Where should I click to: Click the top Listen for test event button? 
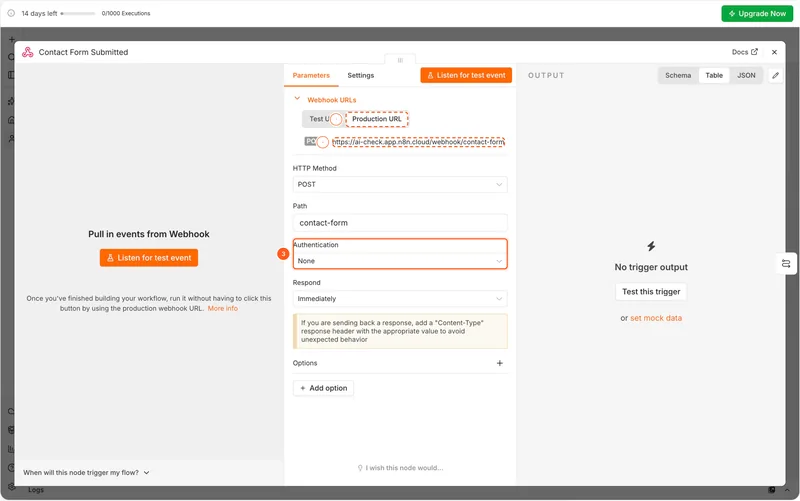(466, 75)
